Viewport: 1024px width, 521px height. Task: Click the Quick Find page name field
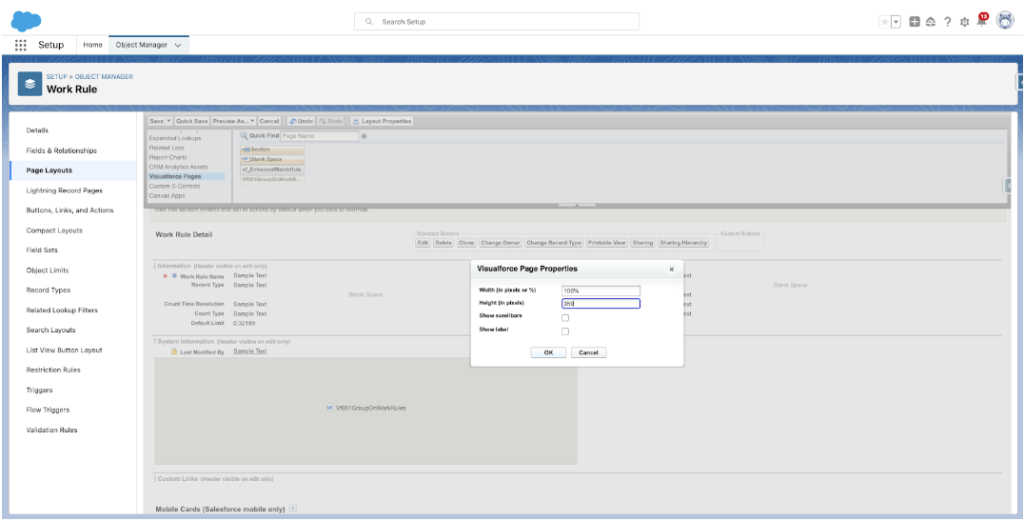tap(319, 136)
